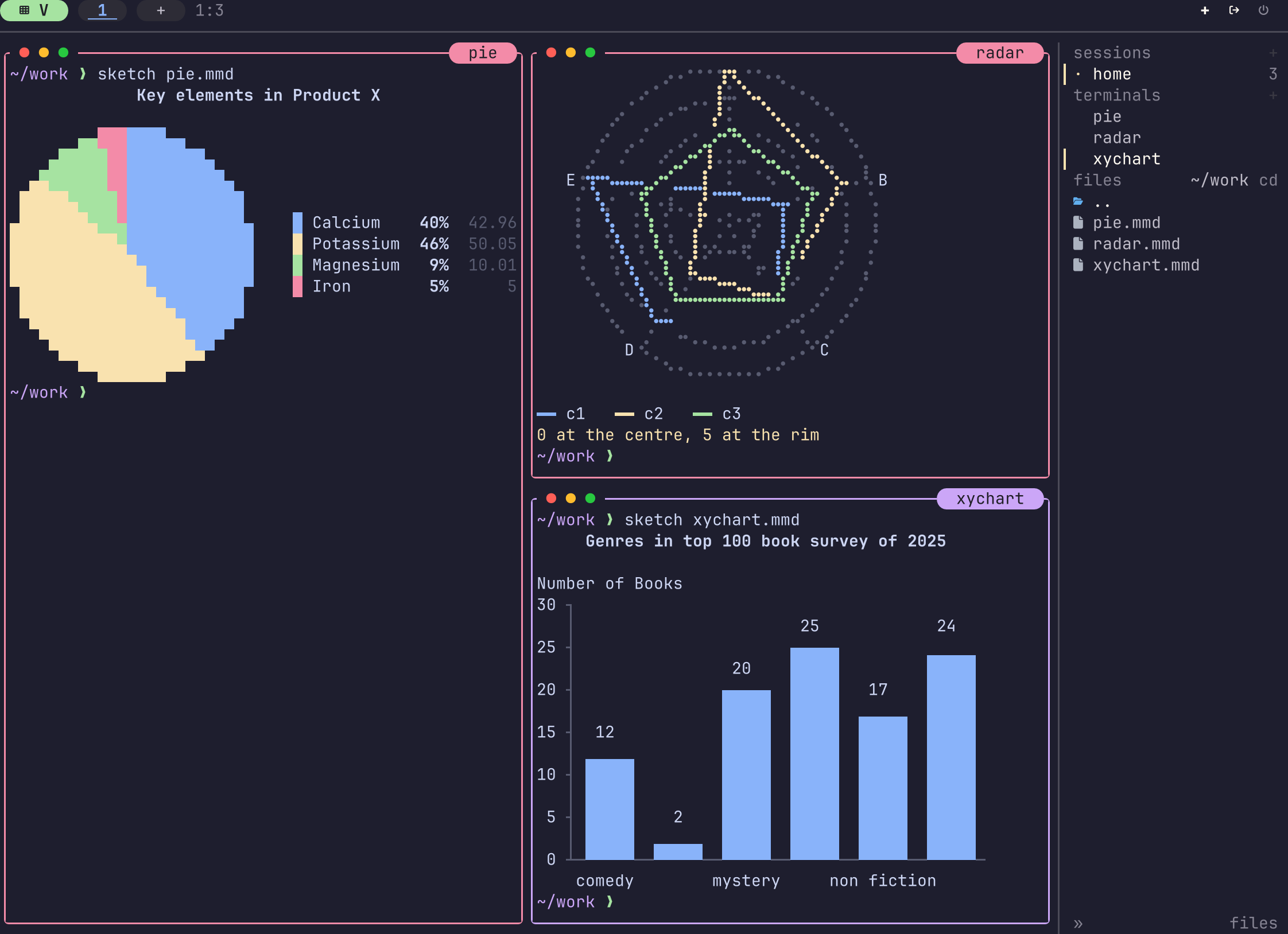The width and height of the screenshot is (1288, 934).
Task: Click the plus icon in top-right bar
Action: pos(1205,10)
